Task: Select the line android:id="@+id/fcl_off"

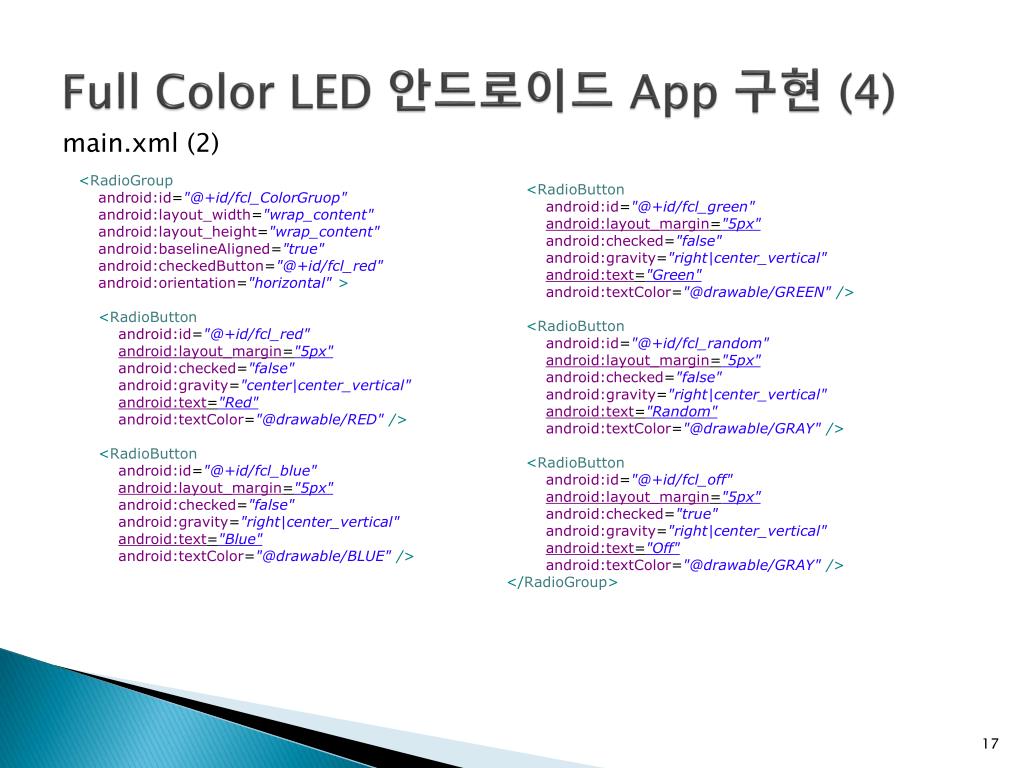Action: (x=639, y=480)
